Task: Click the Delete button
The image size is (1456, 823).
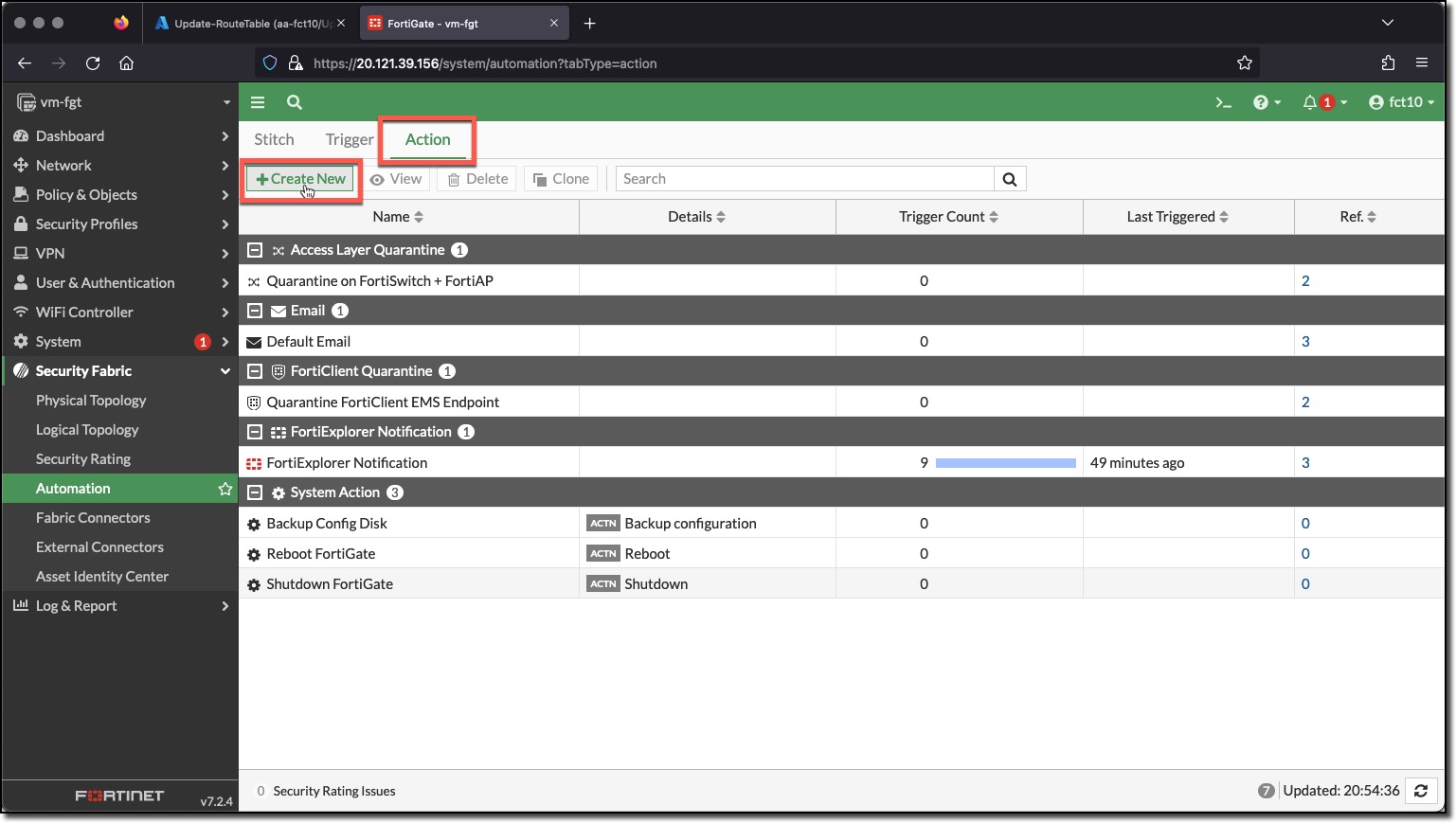Action: pos(477,179)
